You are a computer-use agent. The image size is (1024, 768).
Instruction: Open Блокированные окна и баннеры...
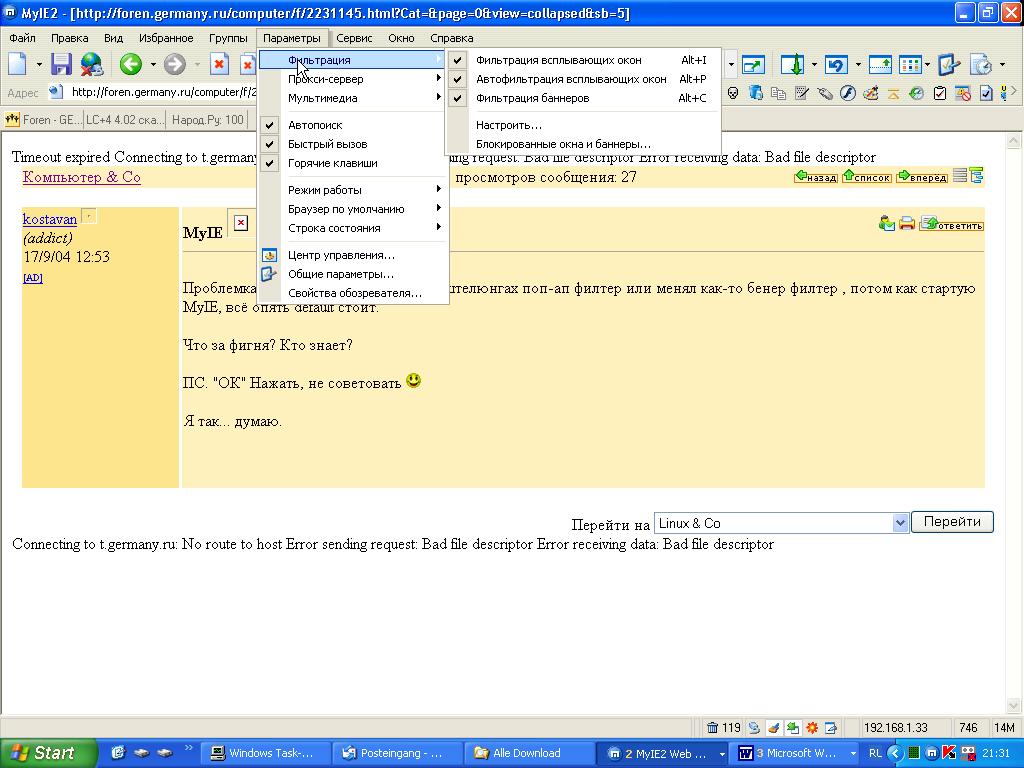pyautogui.click(x=583, y=144)
